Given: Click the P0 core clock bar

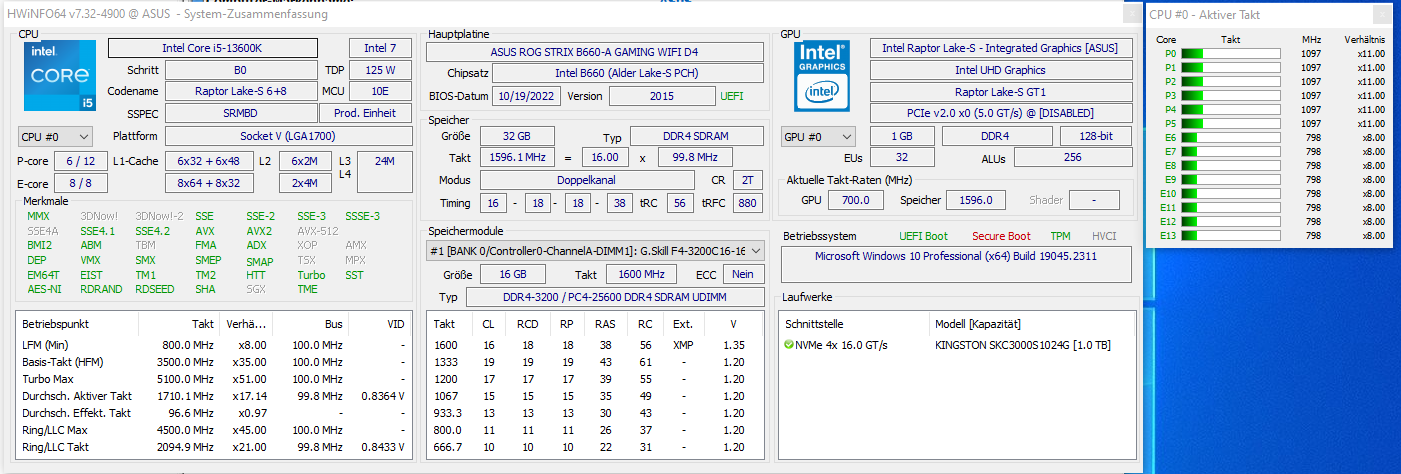Looking at the screenshot, I should 1231,54.
